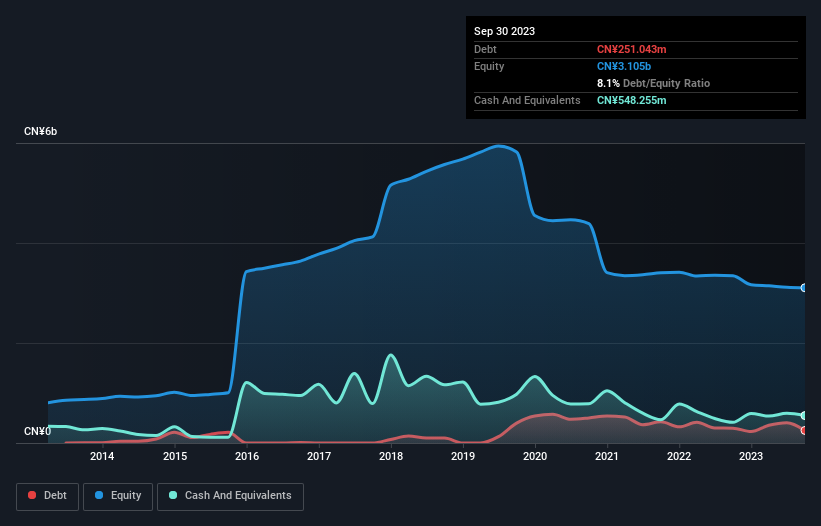Click the blue Equity legend dot

tap(99, 495)
